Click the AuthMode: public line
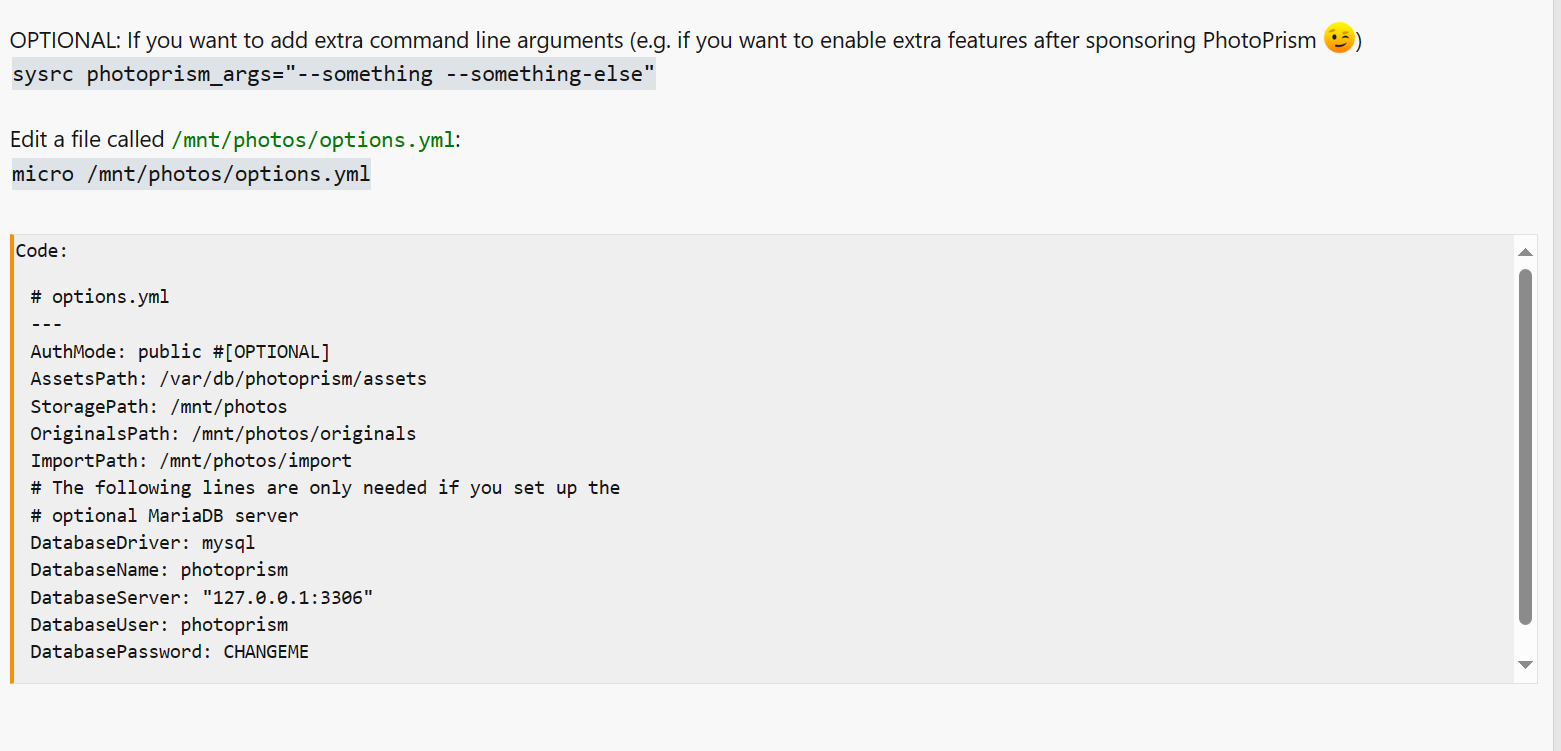The height and width of the screenshot is (751, 1561). pos(180,352)
